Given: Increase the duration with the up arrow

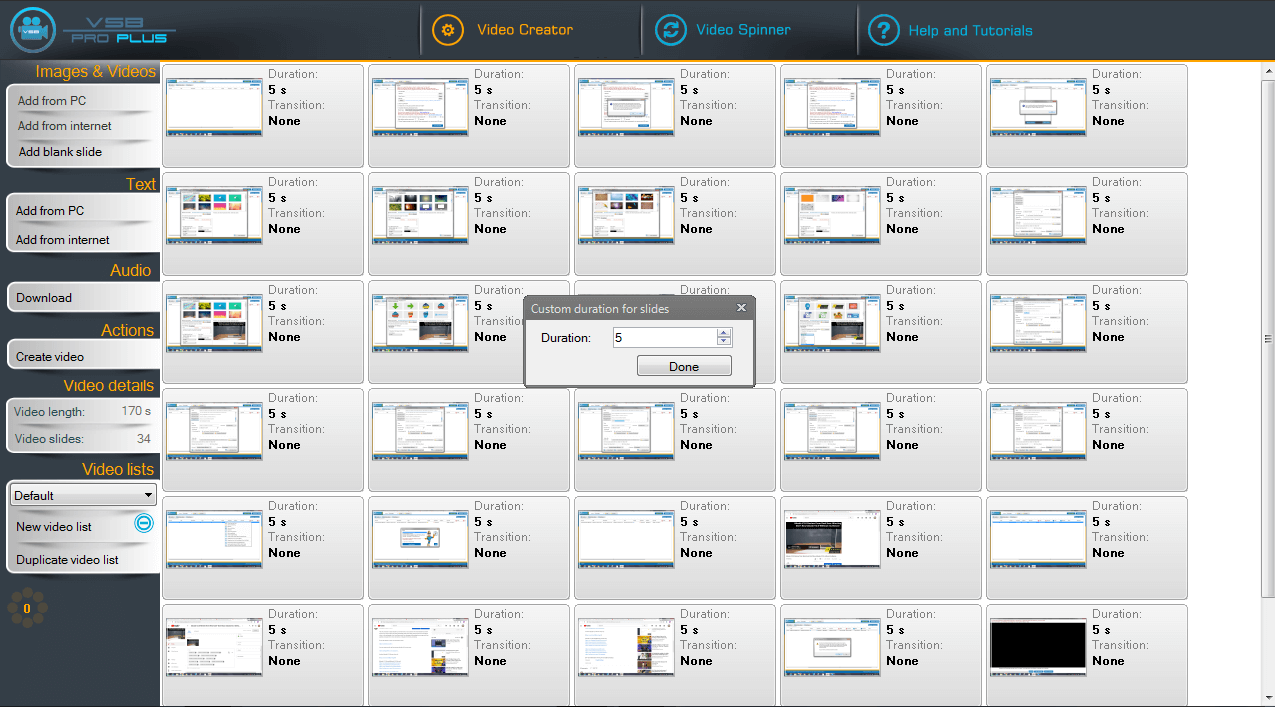Looking at the screenshot, I should pos(724,334).
